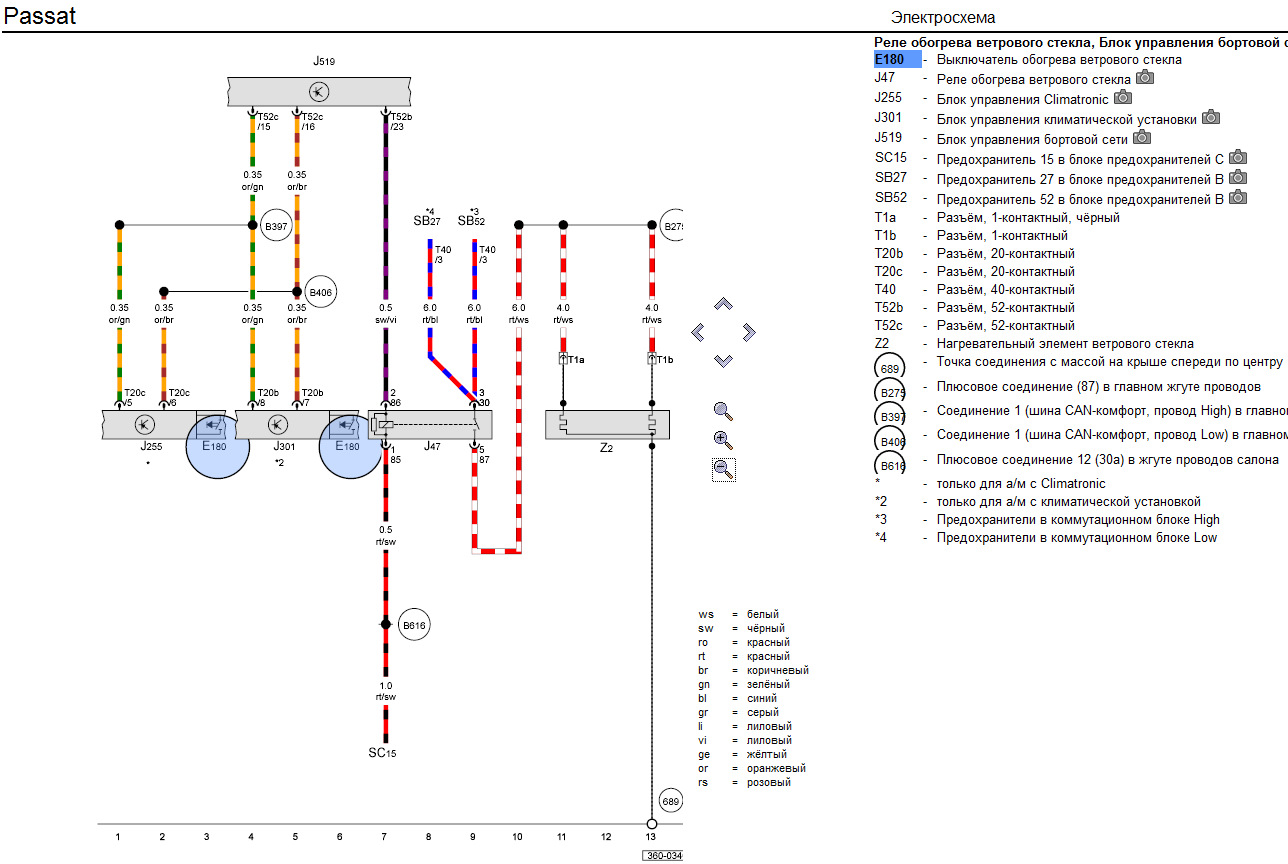Click the B397 node circle in the diagram
This screenshot has height=864, width=1288.
275,227
